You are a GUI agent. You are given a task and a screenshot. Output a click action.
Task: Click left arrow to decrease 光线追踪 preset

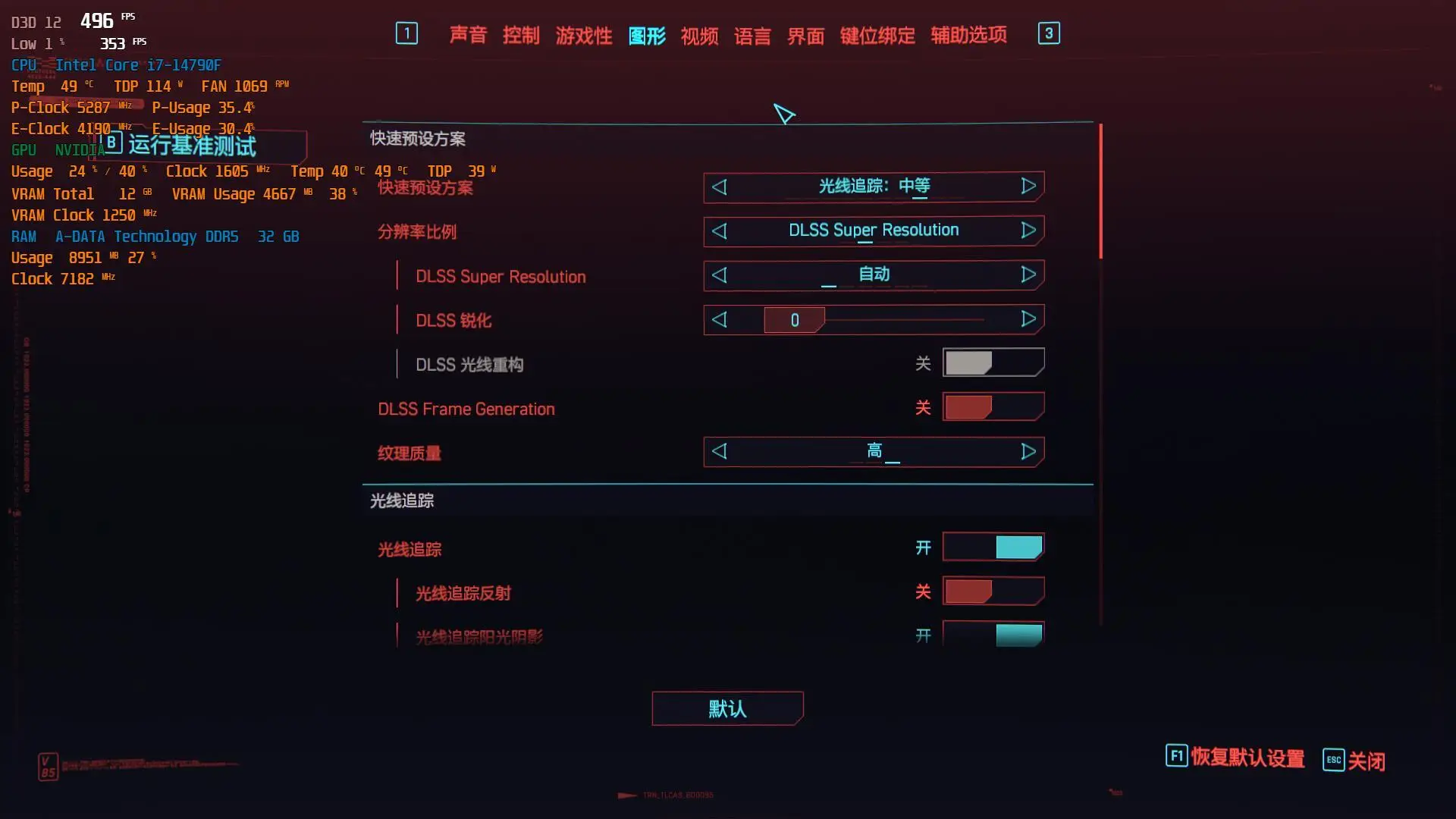coord(720,186)
